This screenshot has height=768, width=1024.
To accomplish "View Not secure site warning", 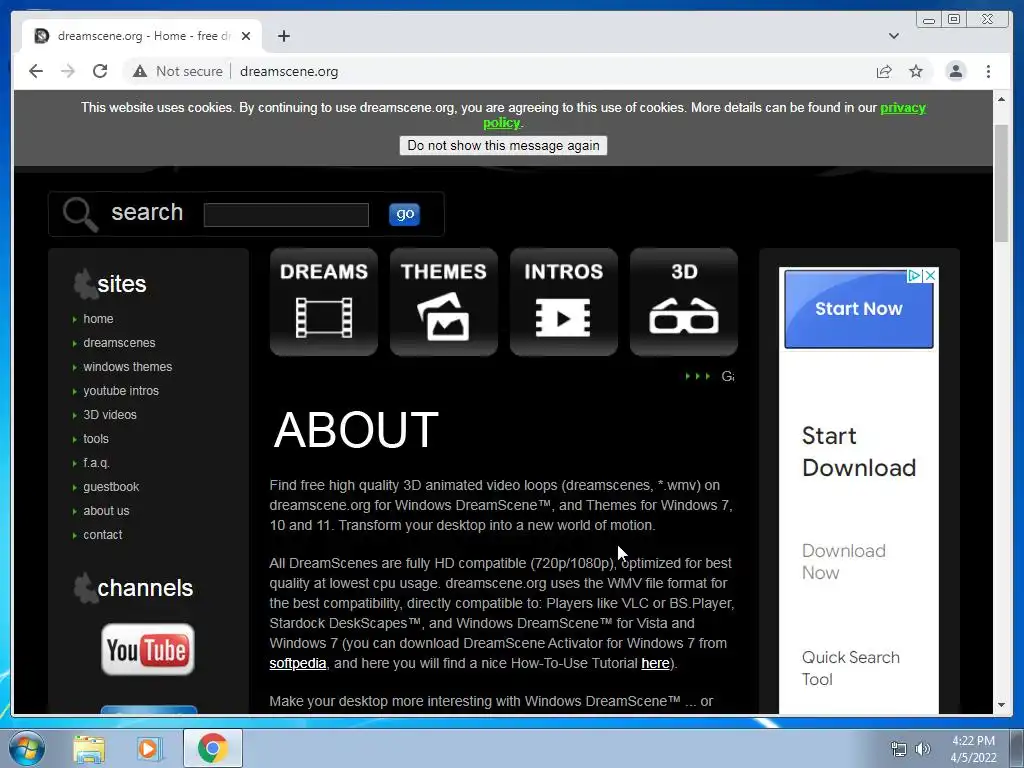I will click(x=178, y=71).
